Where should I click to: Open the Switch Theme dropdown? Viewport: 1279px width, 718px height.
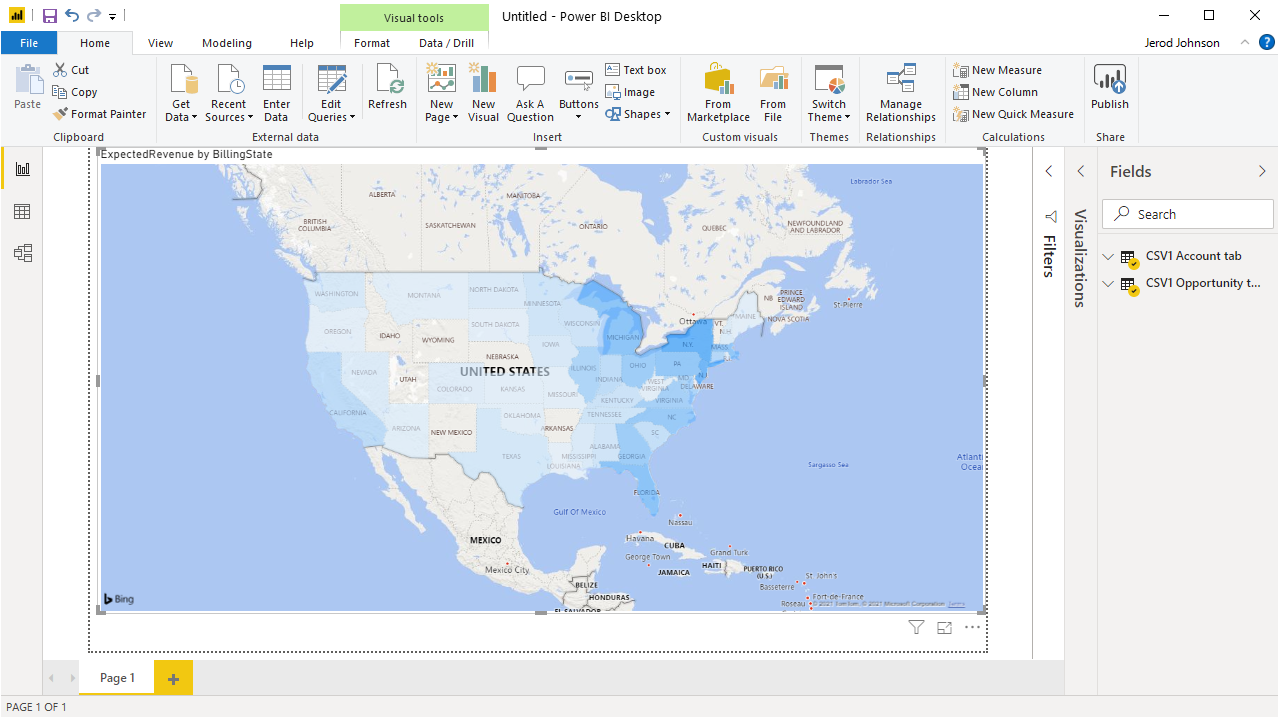click(x=829, y=93)
